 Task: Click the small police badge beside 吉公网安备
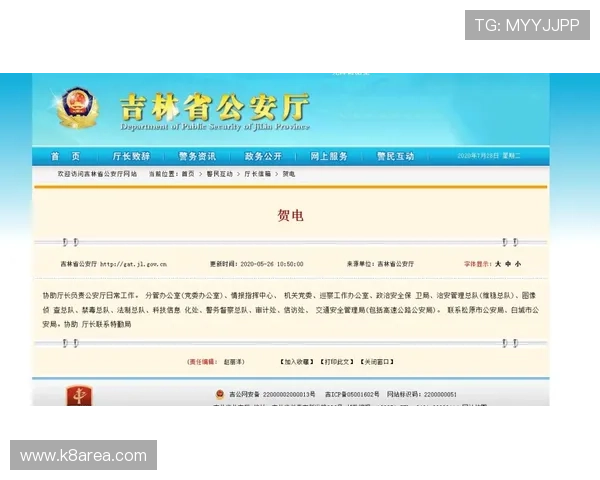(x=220, y=394)
